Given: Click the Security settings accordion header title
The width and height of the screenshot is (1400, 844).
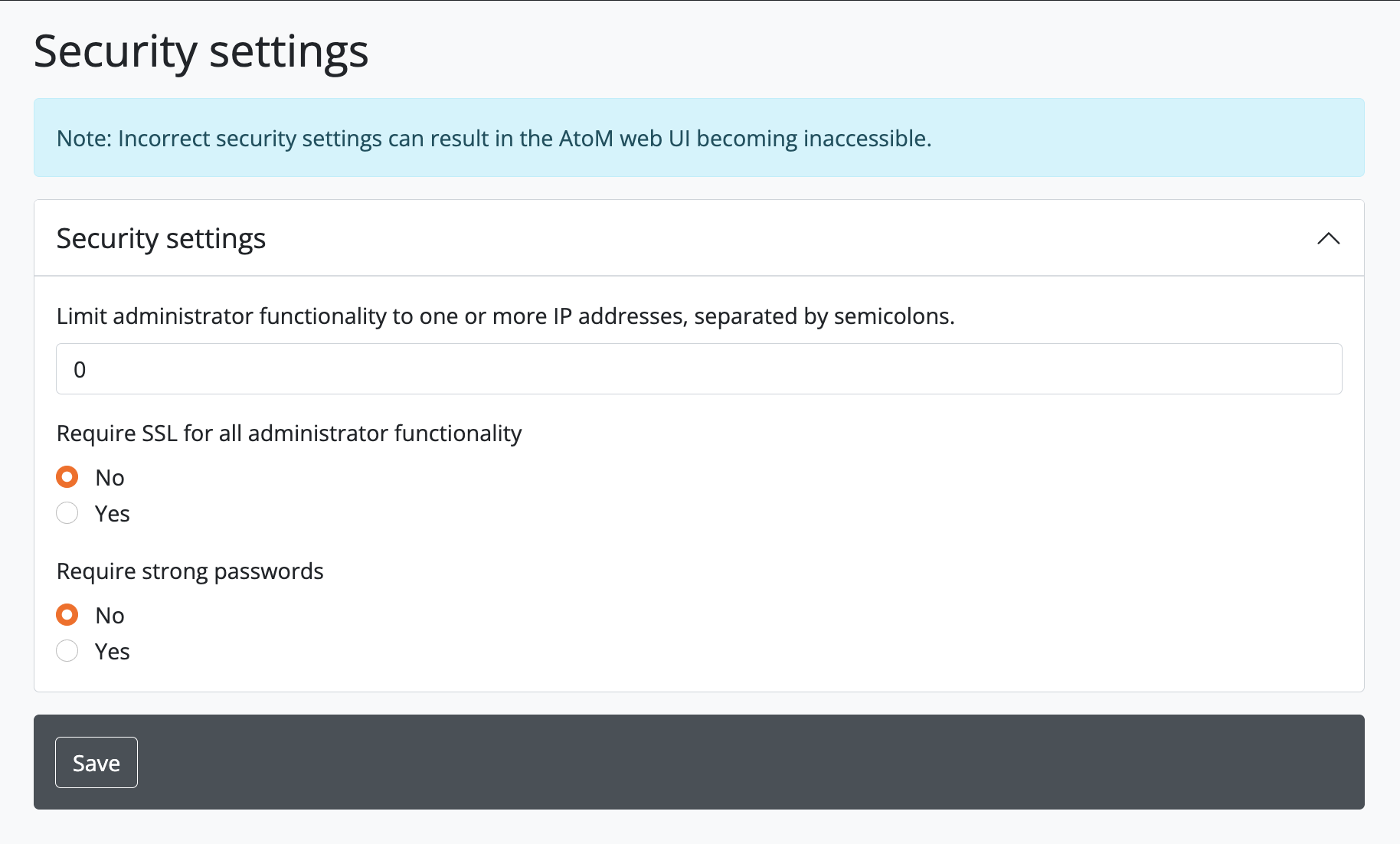Looking at the screenshot, I should (161, 239).
